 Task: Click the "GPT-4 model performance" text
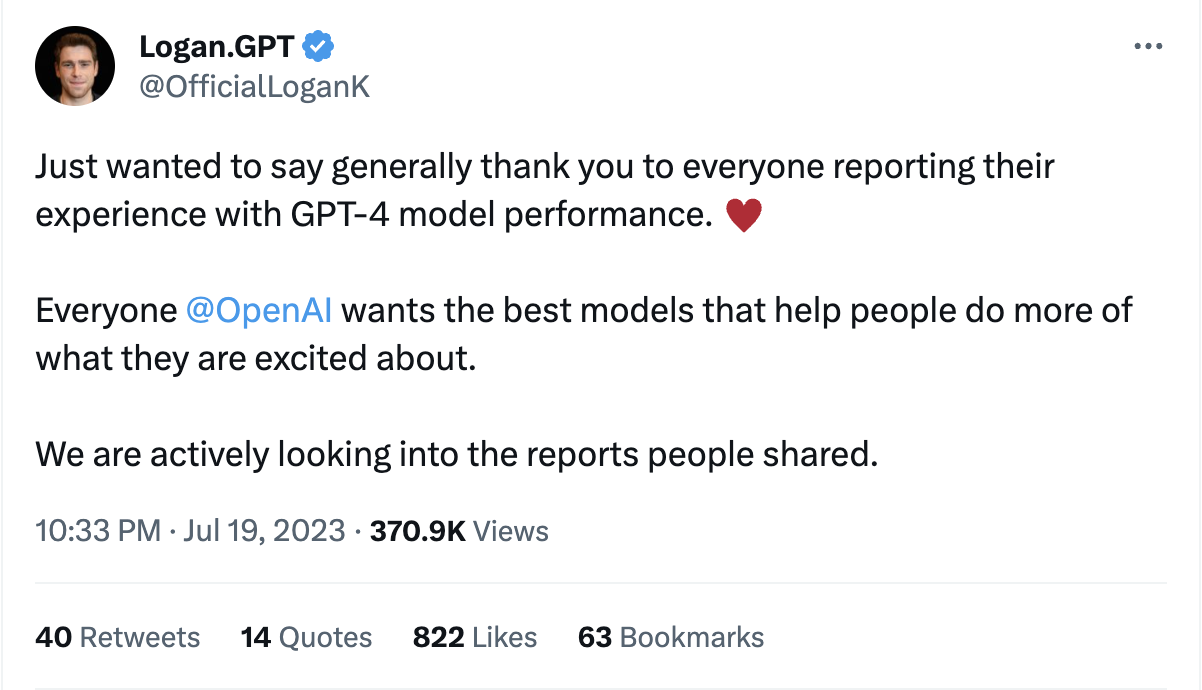467,215
